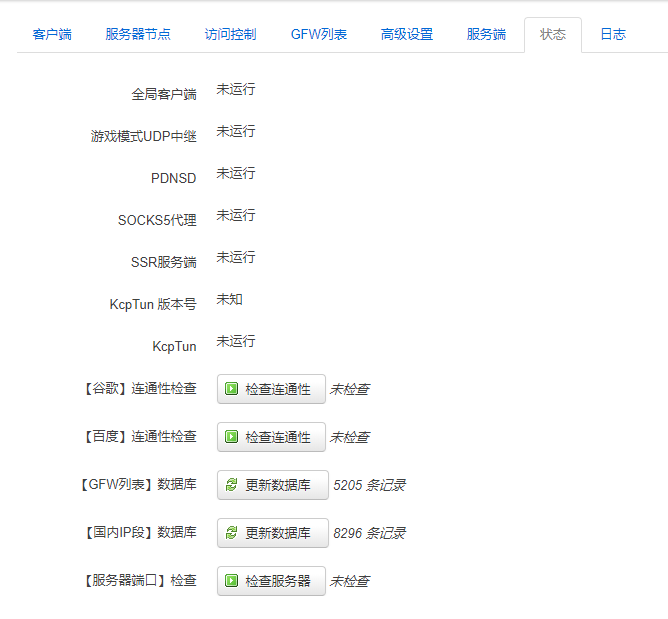Open the 访问控制 tab
This screenshot has width=668, height=619.
230,34
